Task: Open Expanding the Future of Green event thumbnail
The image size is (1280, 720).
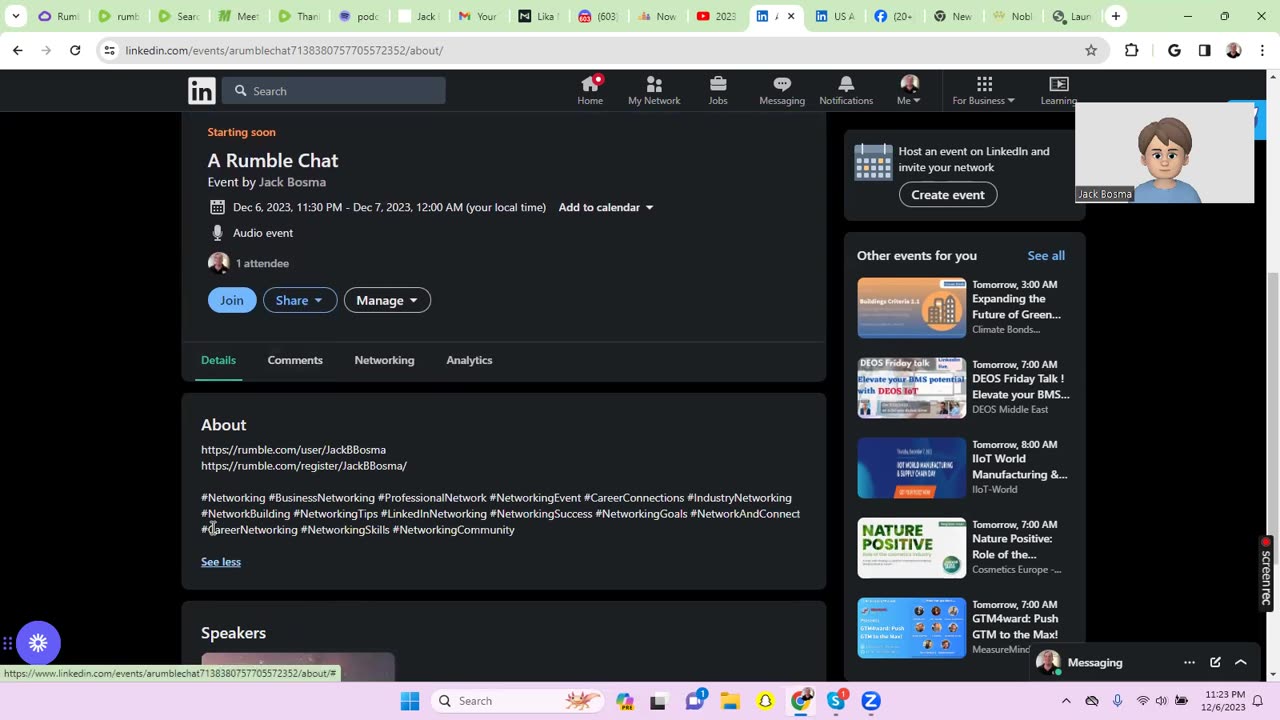Action: tap(911, 308)
